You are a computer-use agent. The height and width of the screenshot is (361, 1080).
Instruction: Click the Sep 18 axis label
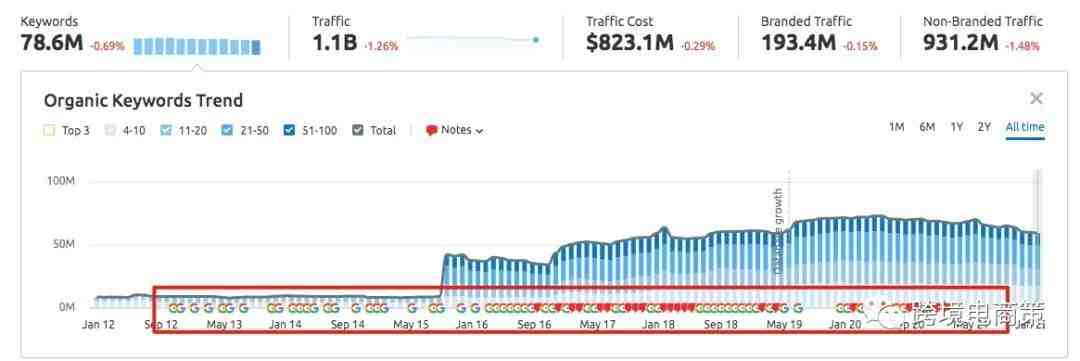click(x=721, y=324)
